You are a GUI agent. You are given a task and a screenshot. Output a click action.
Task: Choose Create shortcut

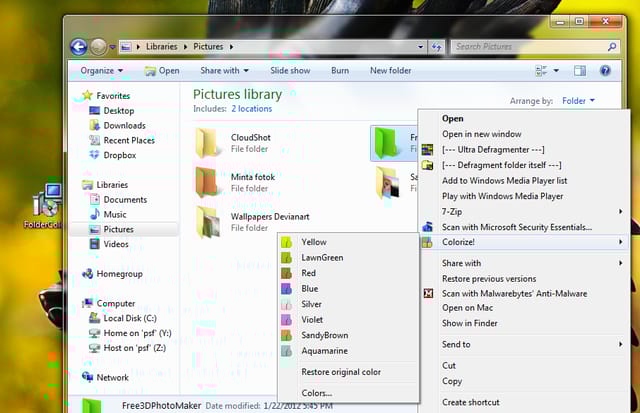471,402
